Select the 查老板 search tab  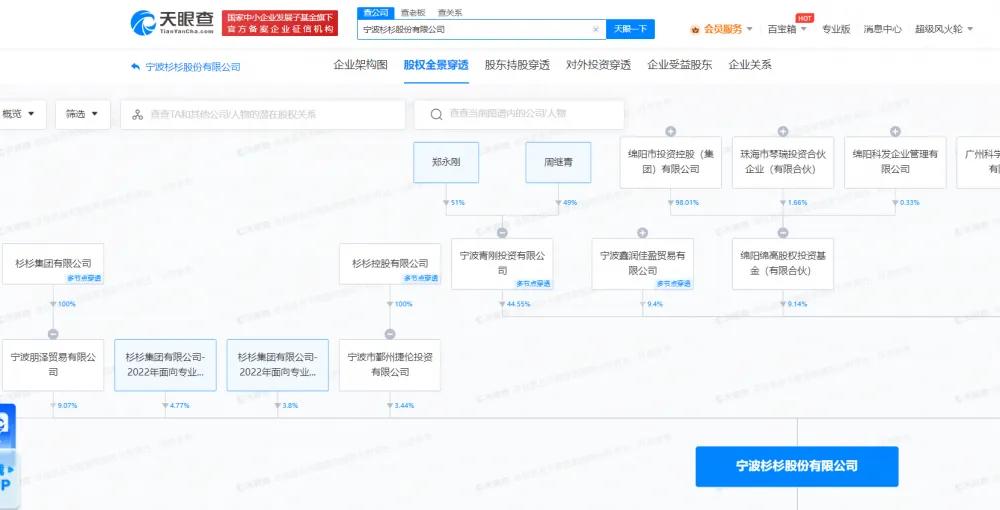[413, 13]
